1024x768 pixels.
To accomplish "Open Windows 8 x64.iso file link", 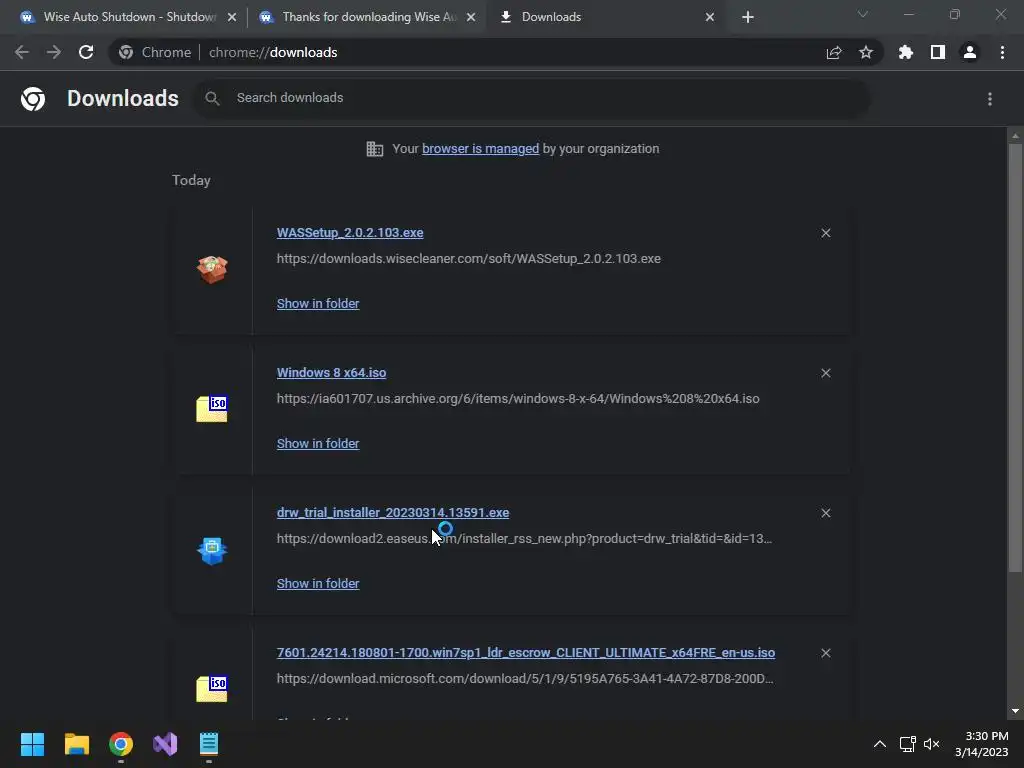I will tap(331, 372).
